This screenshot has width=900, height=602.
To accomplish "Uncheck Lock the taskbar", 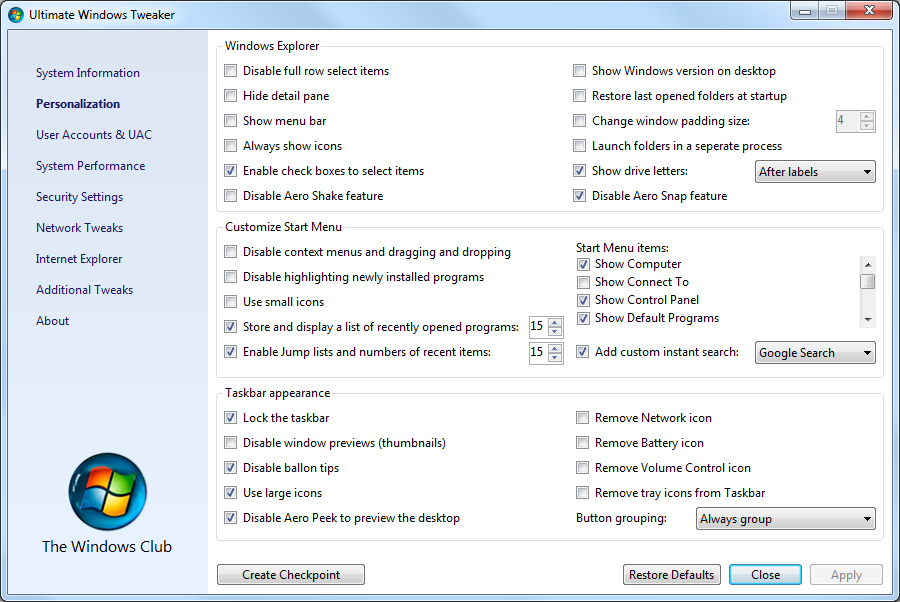I will click(x=230, y=418).
